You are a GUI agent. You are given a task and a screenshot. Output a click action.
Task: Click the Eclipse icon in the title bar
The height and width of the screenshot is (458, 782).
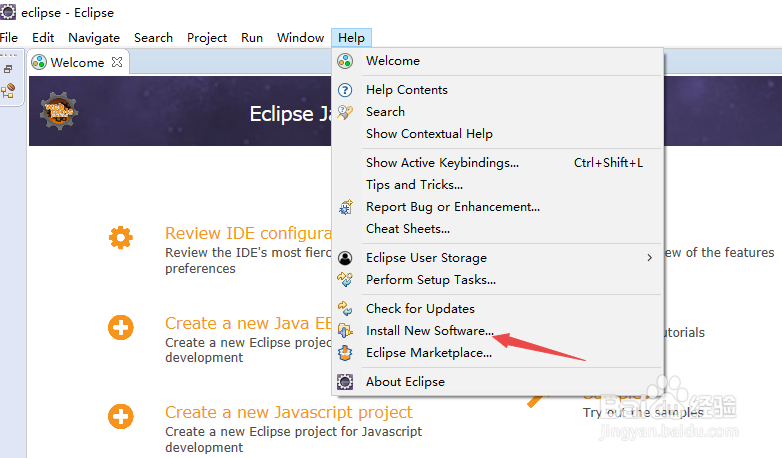(7, 11)
